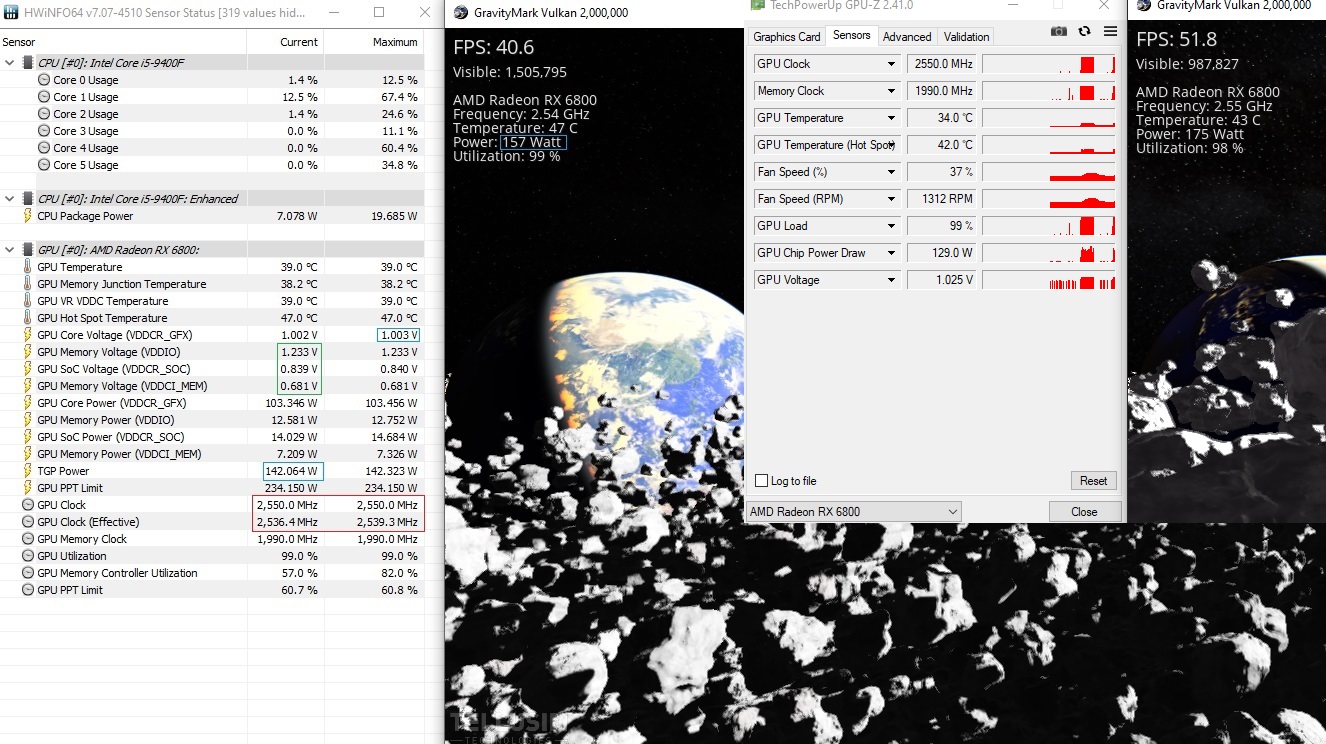The width and height of the screenshot is (1326, 744).
Task: Collapse the GPU [#0]: AMD Radeon RX 6800 group
Action: tap(10, 250)
